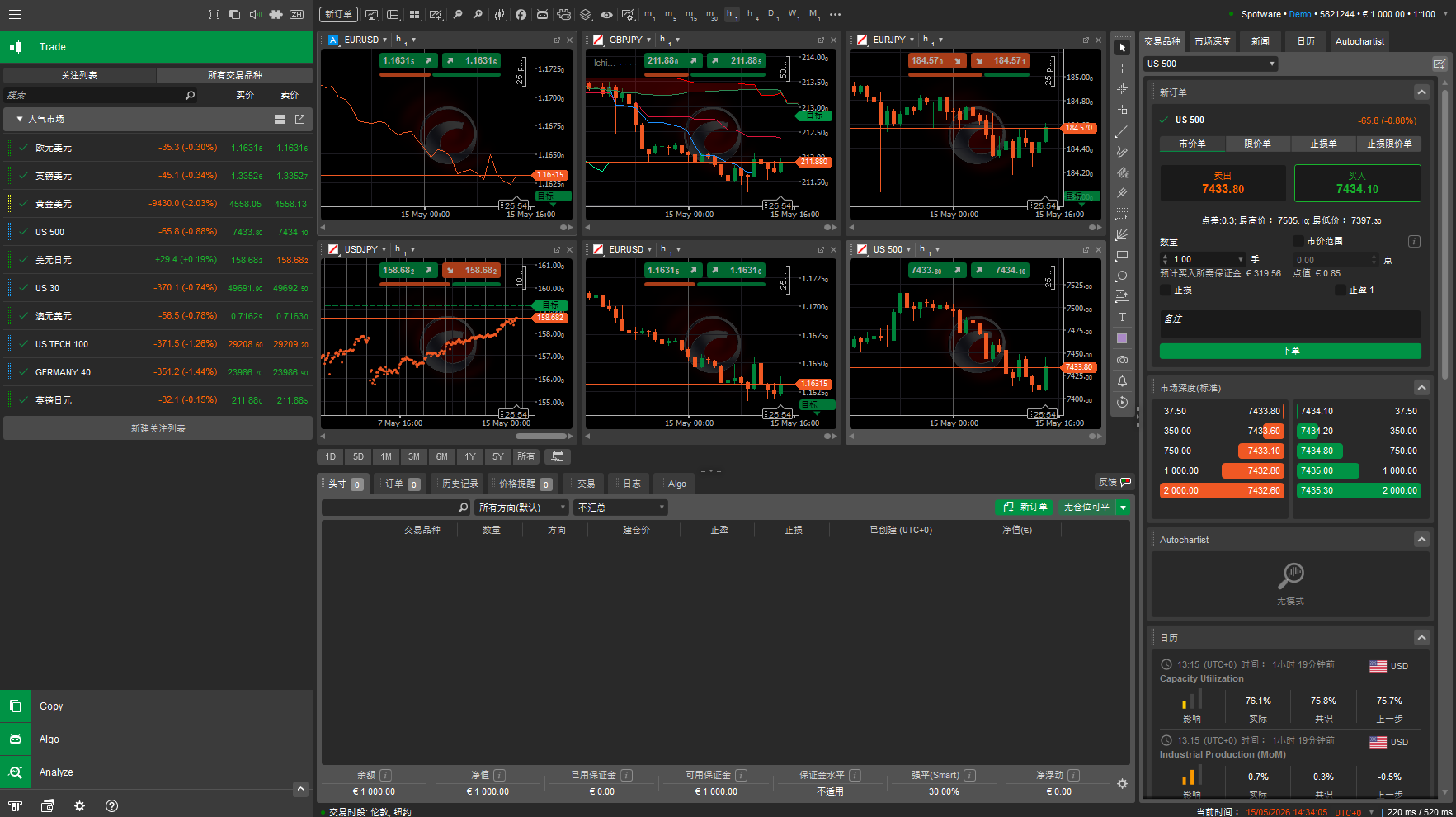The width and height of the screenshot is (1456, 817).
Task: Open price alerts bell icon
Action: pyautogui.click(x=1122, y=381)
